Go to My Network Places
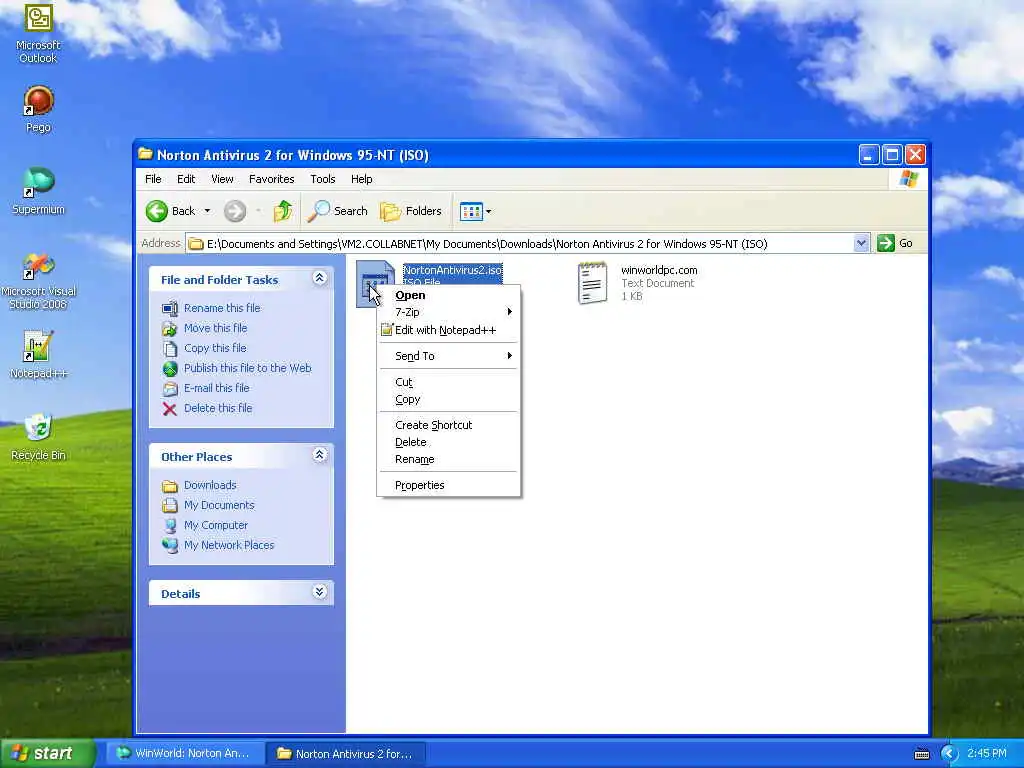This screenshot has width=1024, height=768. tap(229, 545)
